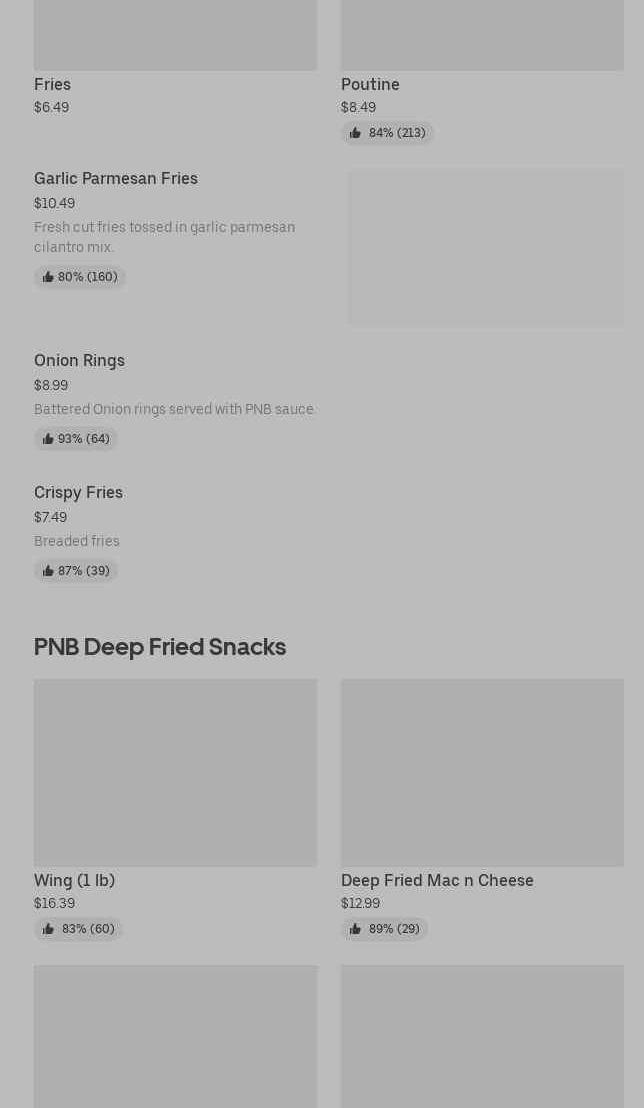Viewport: 644px width, 1108px height.
Task: Click the Garlic Parmesan Fries photo
Action: 486,247
